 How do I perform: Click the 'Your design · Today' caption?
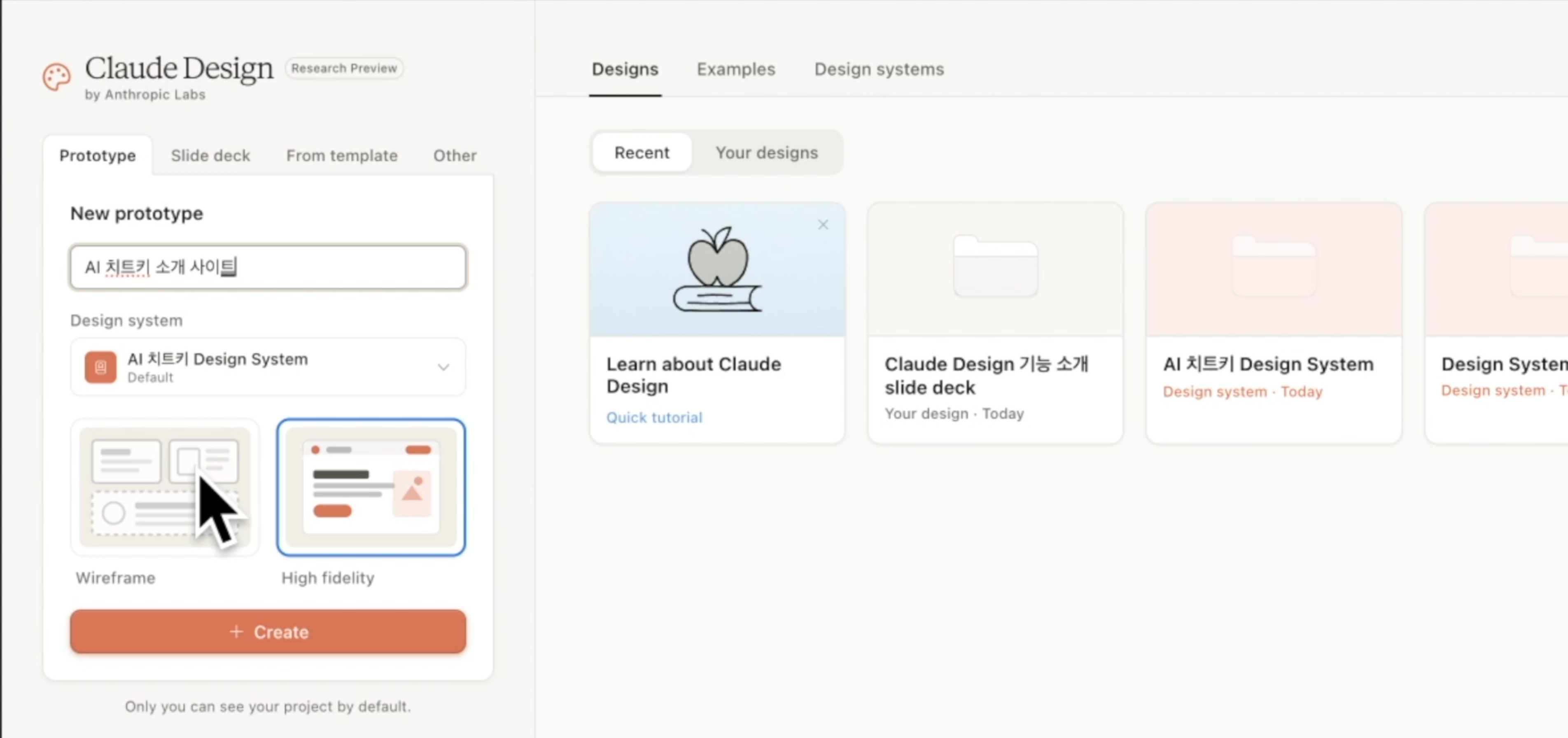click(954, 413)
